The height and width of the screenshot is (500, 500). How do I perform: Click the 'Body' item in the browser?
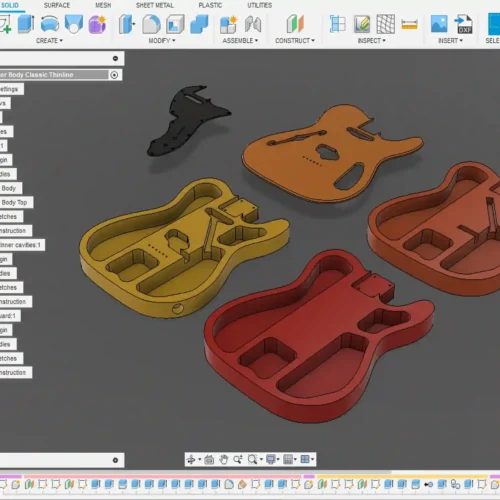tap(11, 188)
